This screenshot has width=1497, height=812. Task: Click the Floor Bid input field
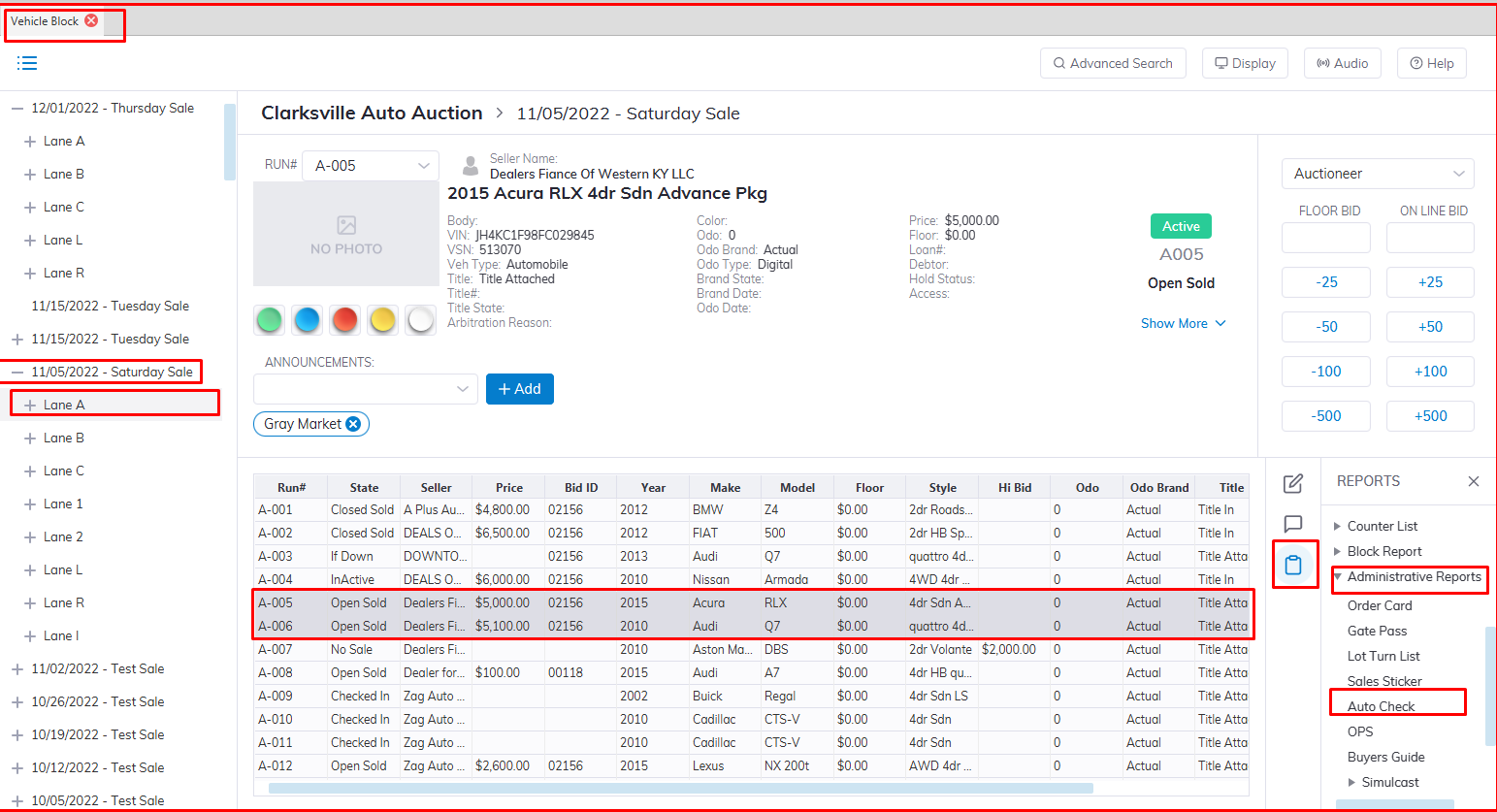[1325, 238]
